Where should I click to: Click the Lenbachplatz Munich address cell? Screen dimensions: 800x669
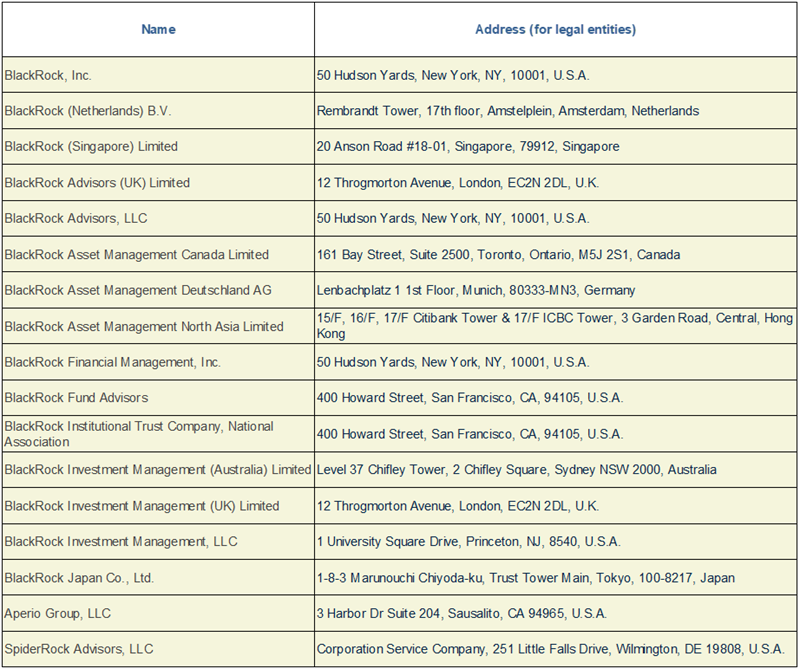pyautogui.click(x=555, y=290)
